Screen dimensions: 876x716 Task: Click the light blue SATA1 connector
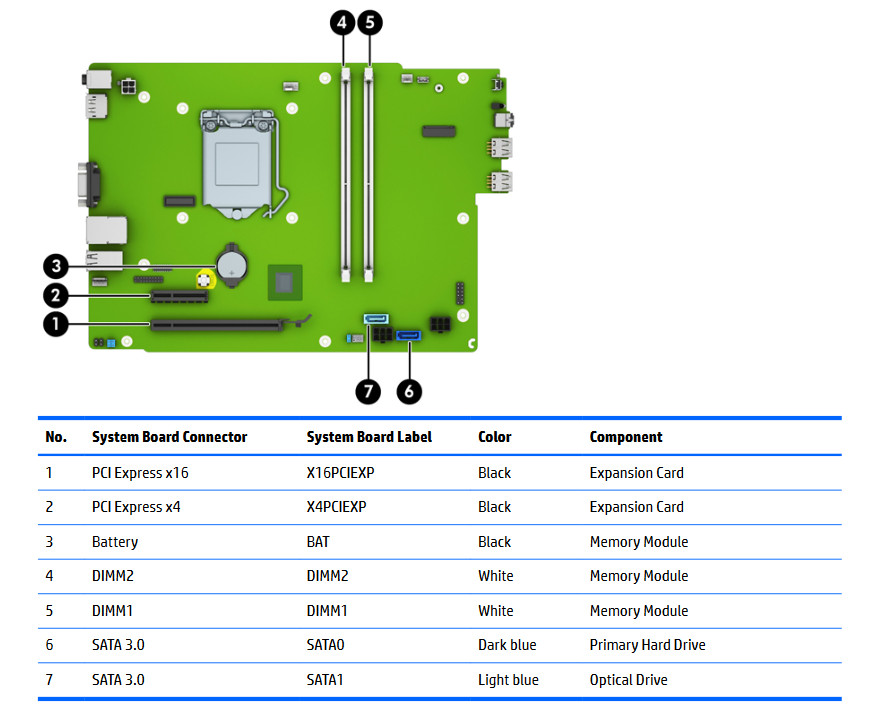tap(376, 319)
